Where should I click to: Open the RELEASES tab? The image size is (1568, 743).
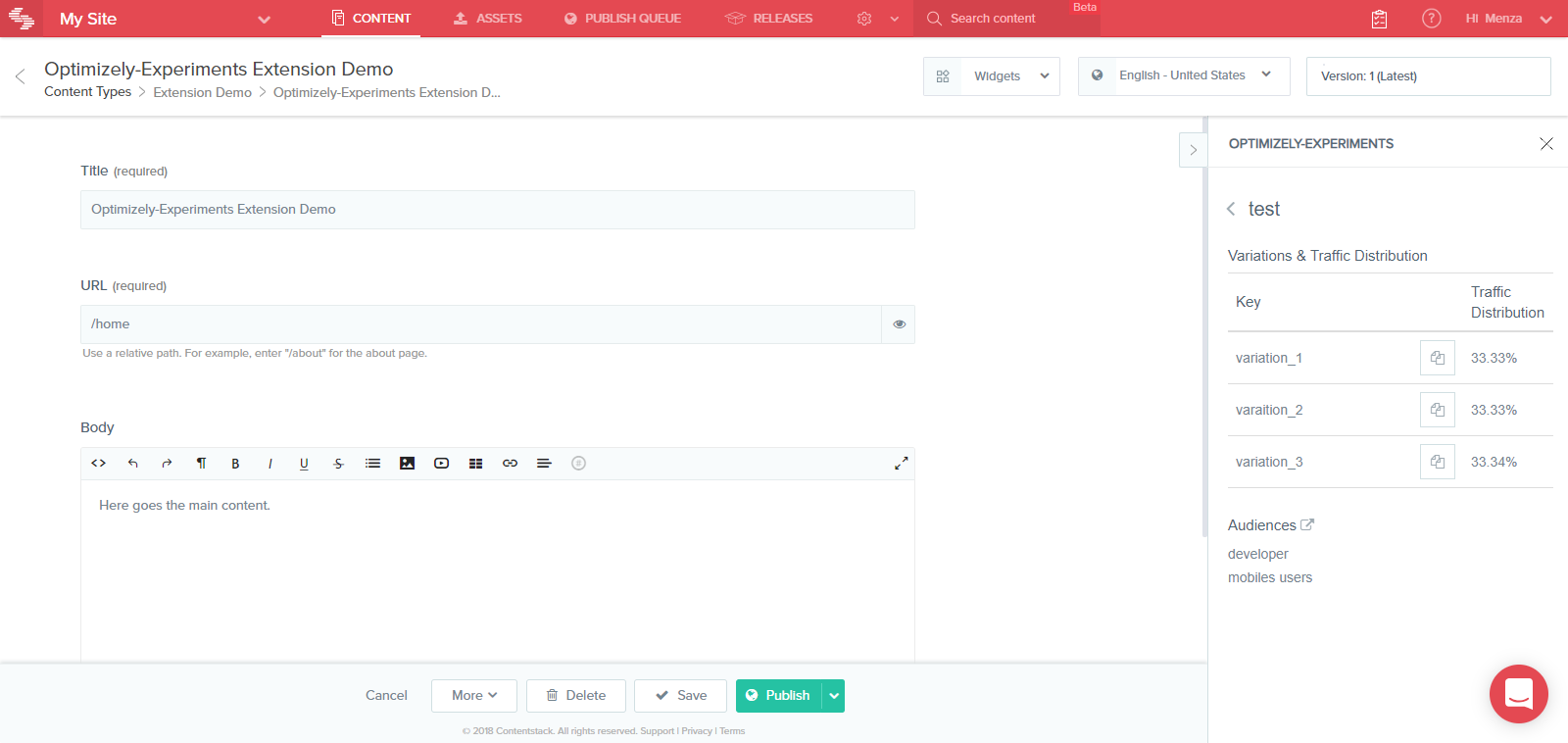point(769,19)
